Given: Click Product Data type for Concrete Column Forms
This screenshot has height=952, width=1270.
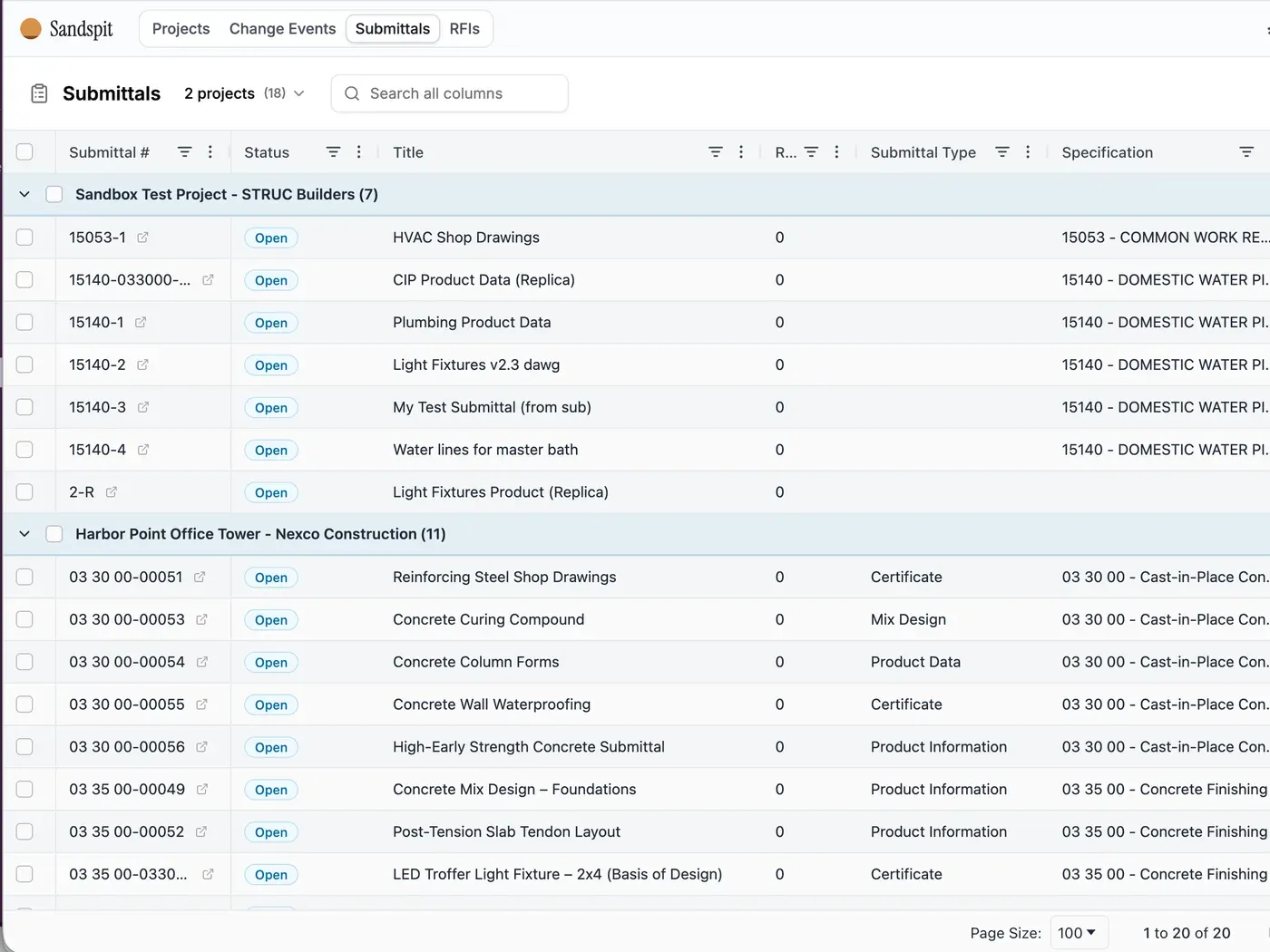Looking at the screenshot, I should 915,662.
